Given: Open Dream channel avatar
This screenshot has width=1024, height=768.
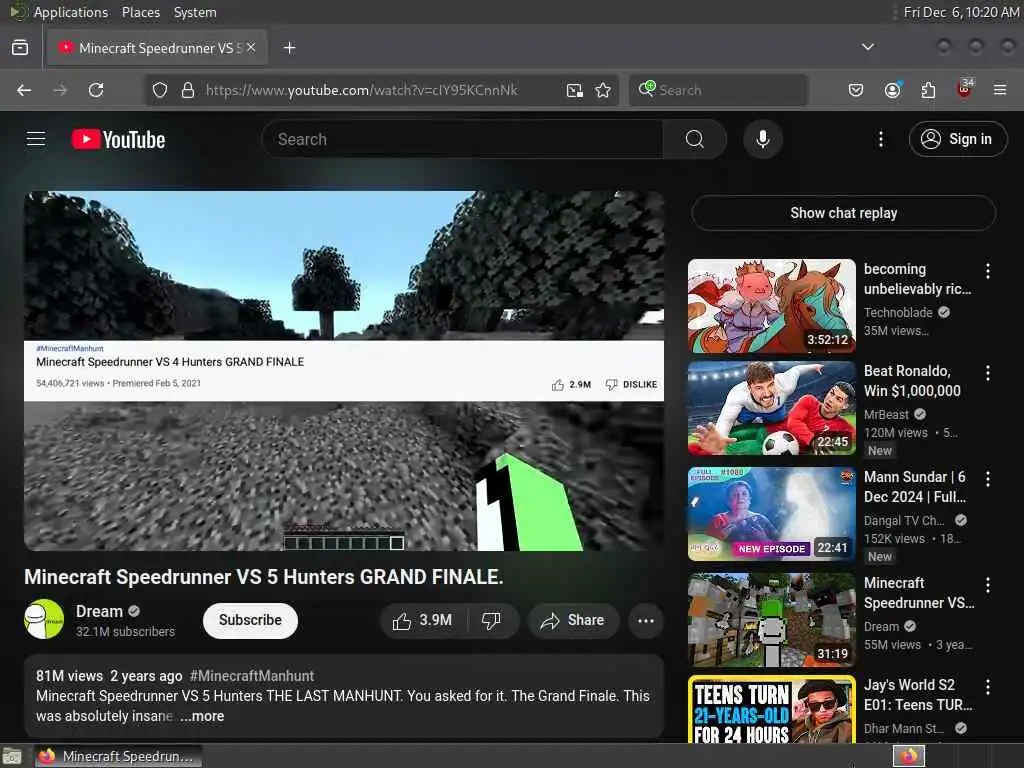Looking at the screenshot, I should (44, 619).
